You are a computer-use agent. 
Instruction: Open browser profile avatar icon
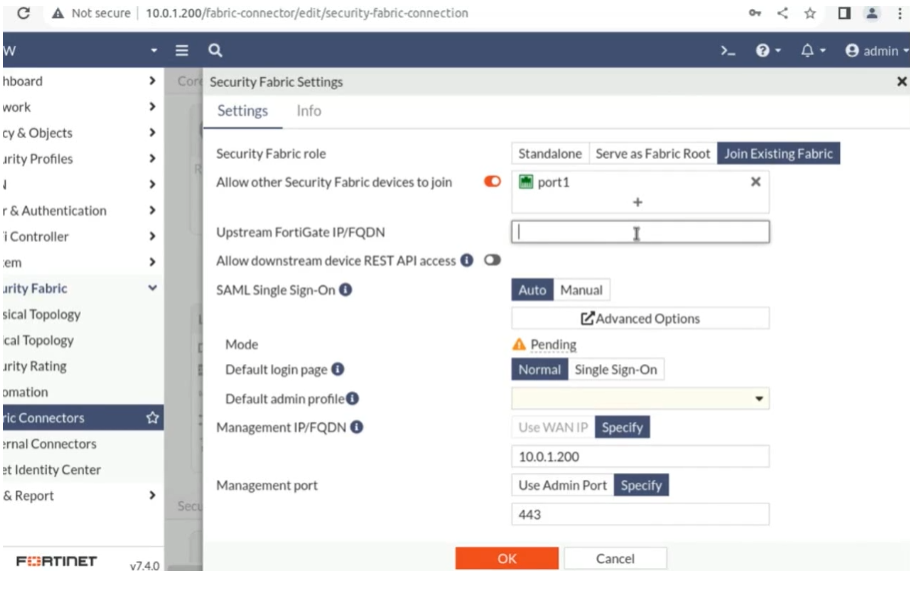(x=872, y=13)
